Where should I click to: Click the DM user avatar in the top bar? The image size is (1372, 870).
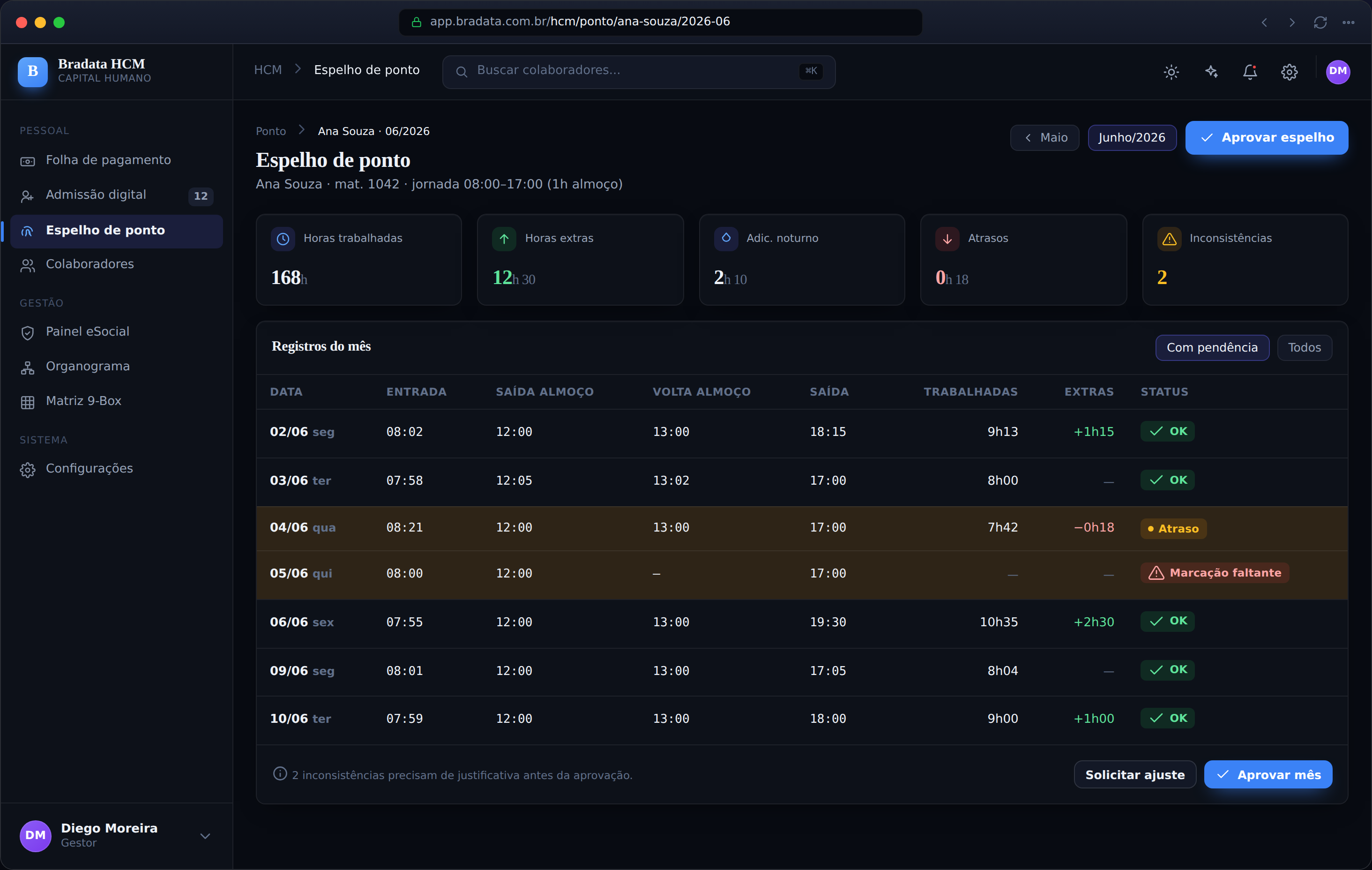pyautogui.click(x=1338, y=72)
